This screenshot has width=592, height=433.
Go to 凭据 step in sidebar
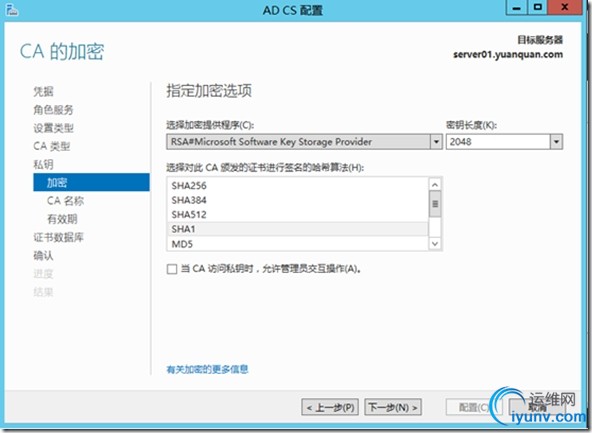pyautogui.click(x=43, y=91)
